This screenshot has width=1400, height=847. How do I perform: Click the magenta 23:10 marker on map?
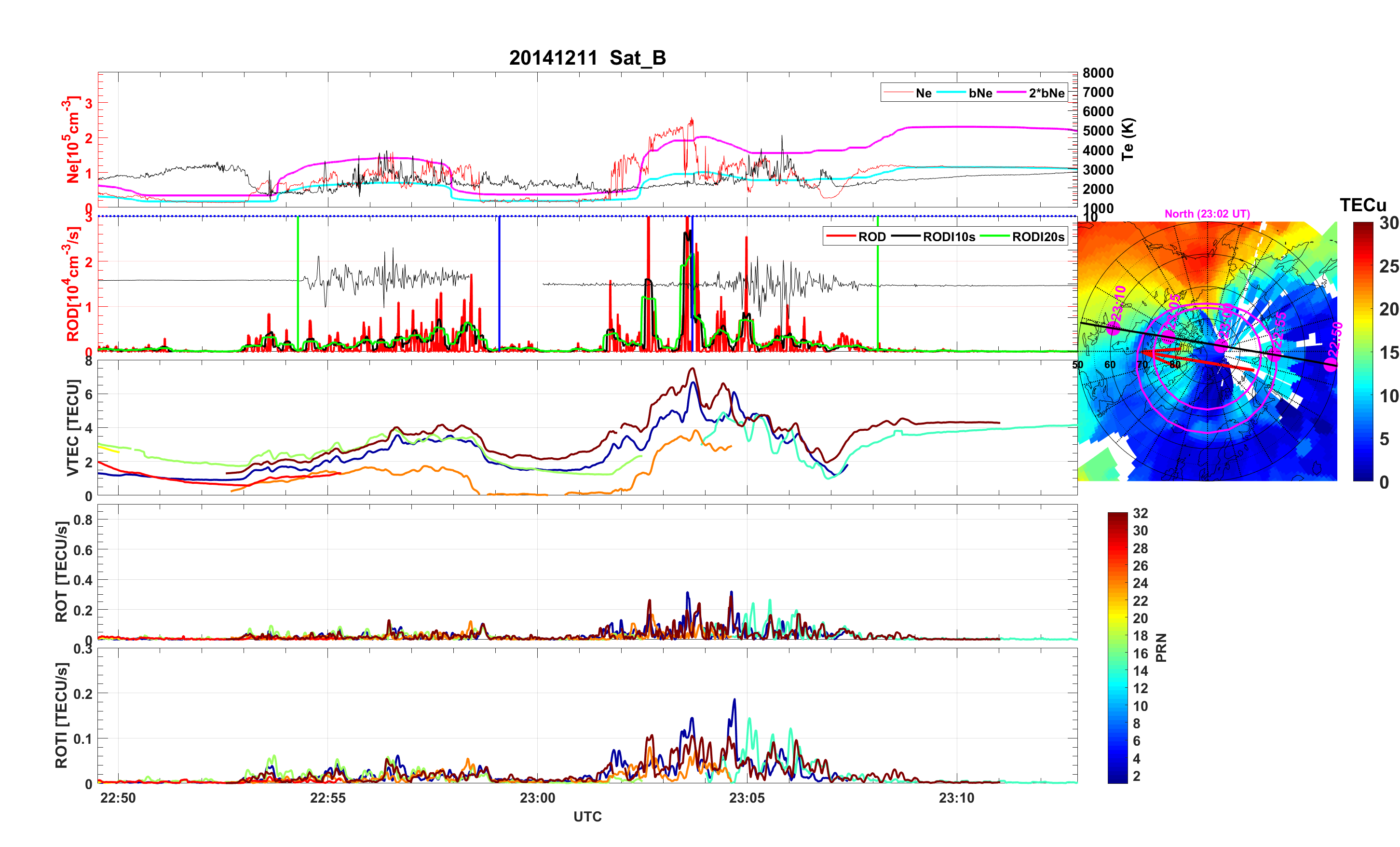point(1113,328)
